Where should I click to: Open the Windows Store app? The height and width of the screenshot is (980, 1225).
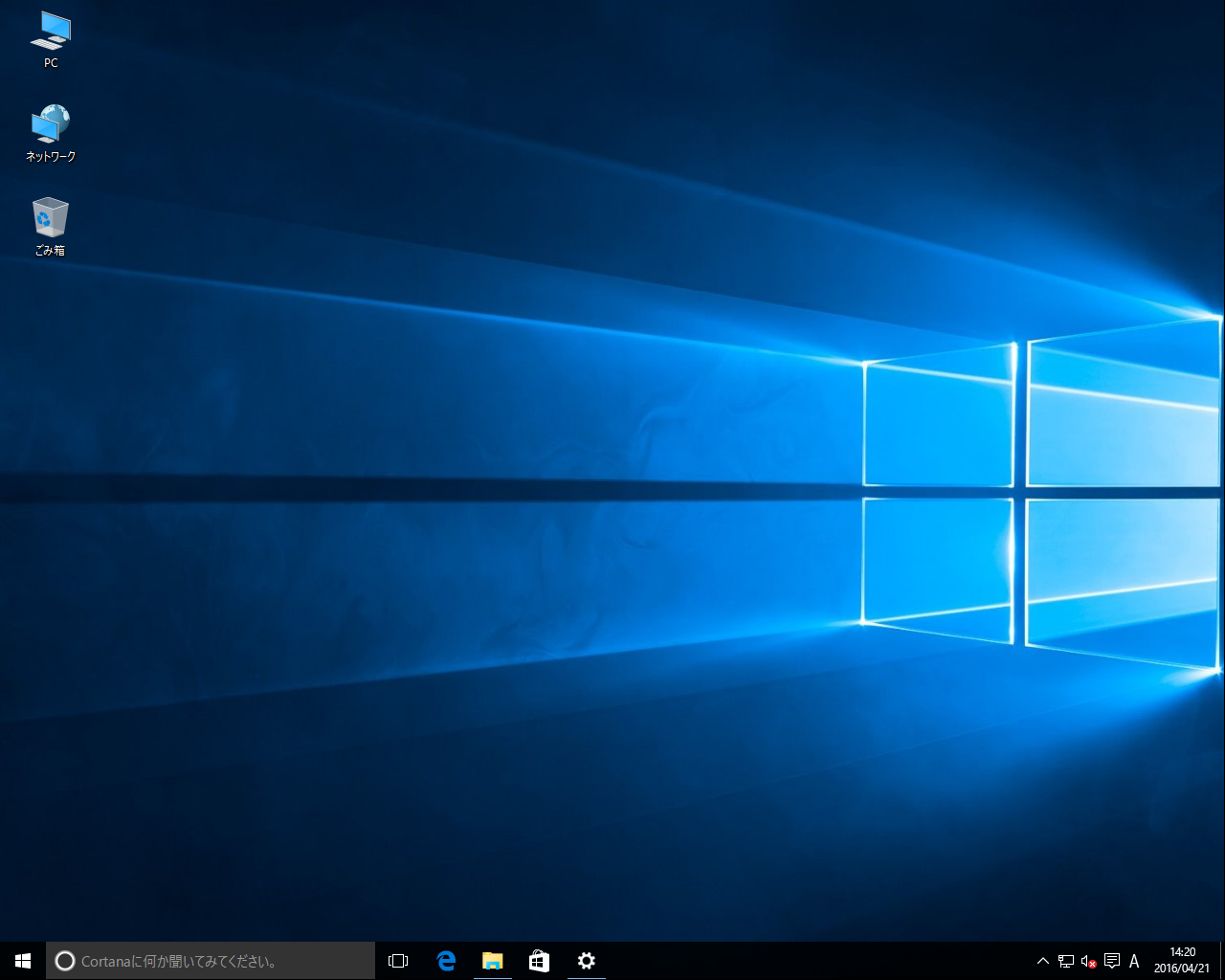point(539,961)
